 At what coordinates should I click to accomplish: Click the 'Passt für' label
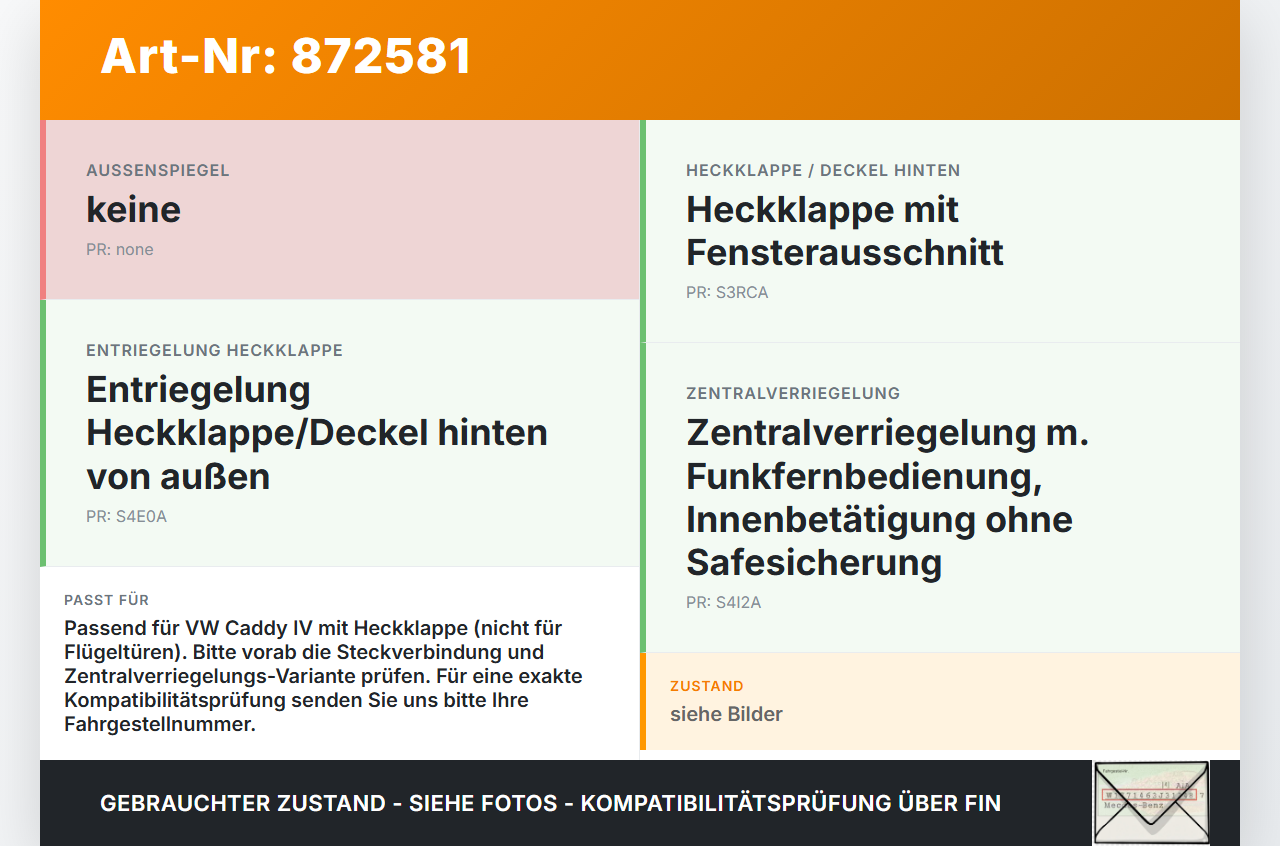(107, 600)
